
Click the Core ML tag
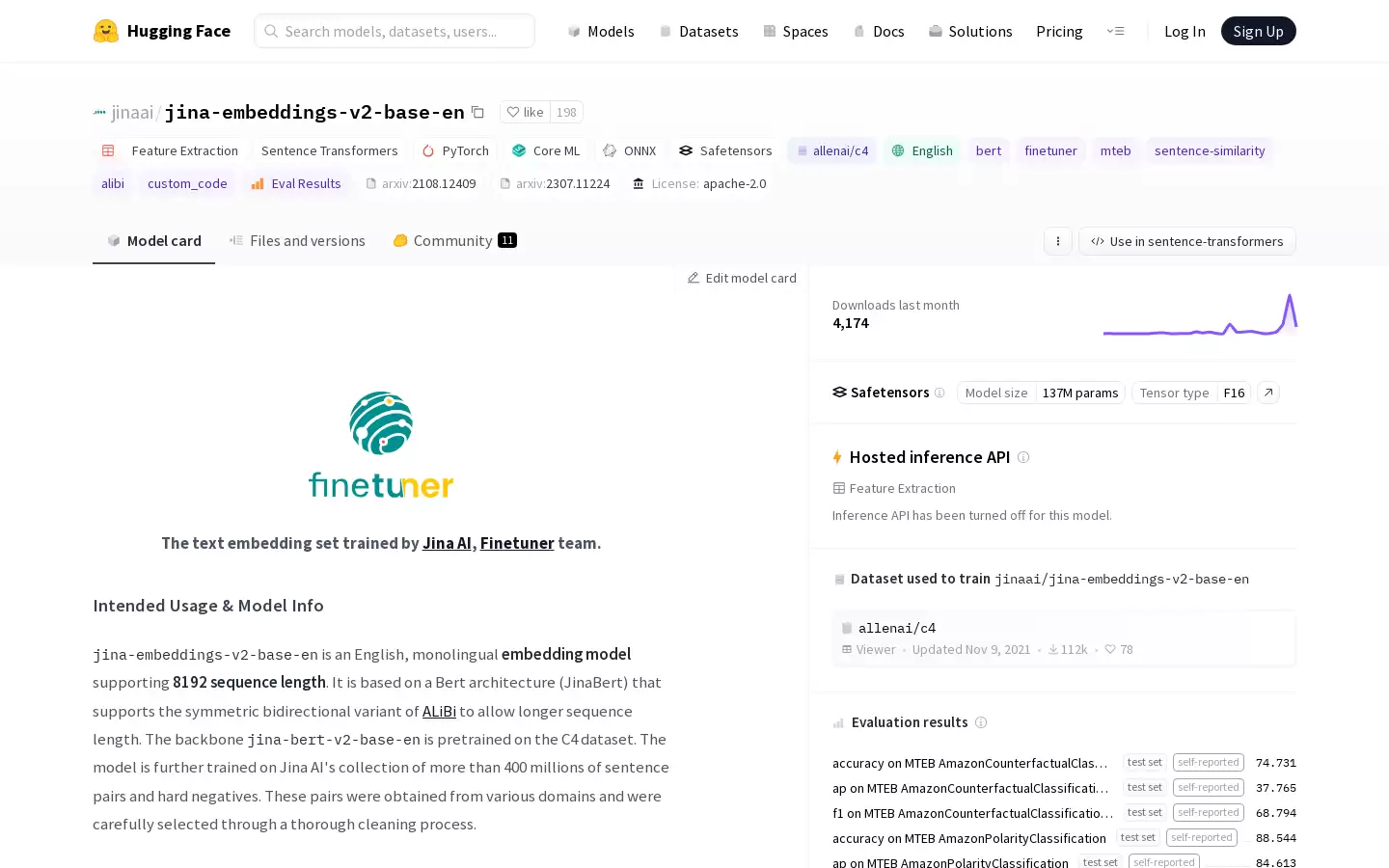[546, 150]
